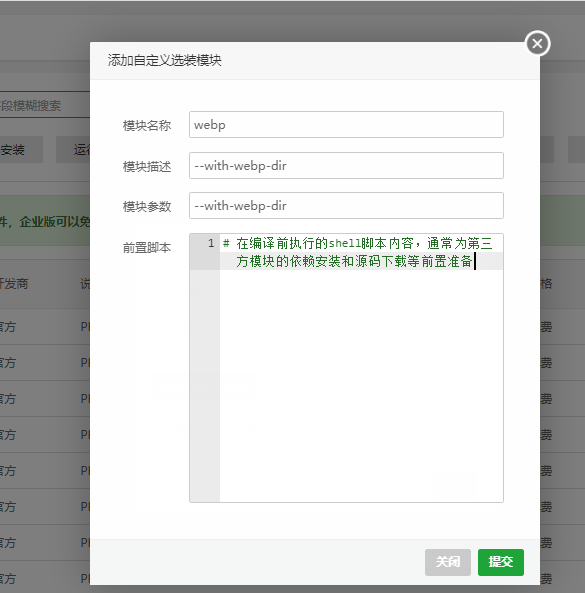The width and height of the screenshot is (585, 593).
Task: Focus the 模块参数 input field
Action: 346,206
